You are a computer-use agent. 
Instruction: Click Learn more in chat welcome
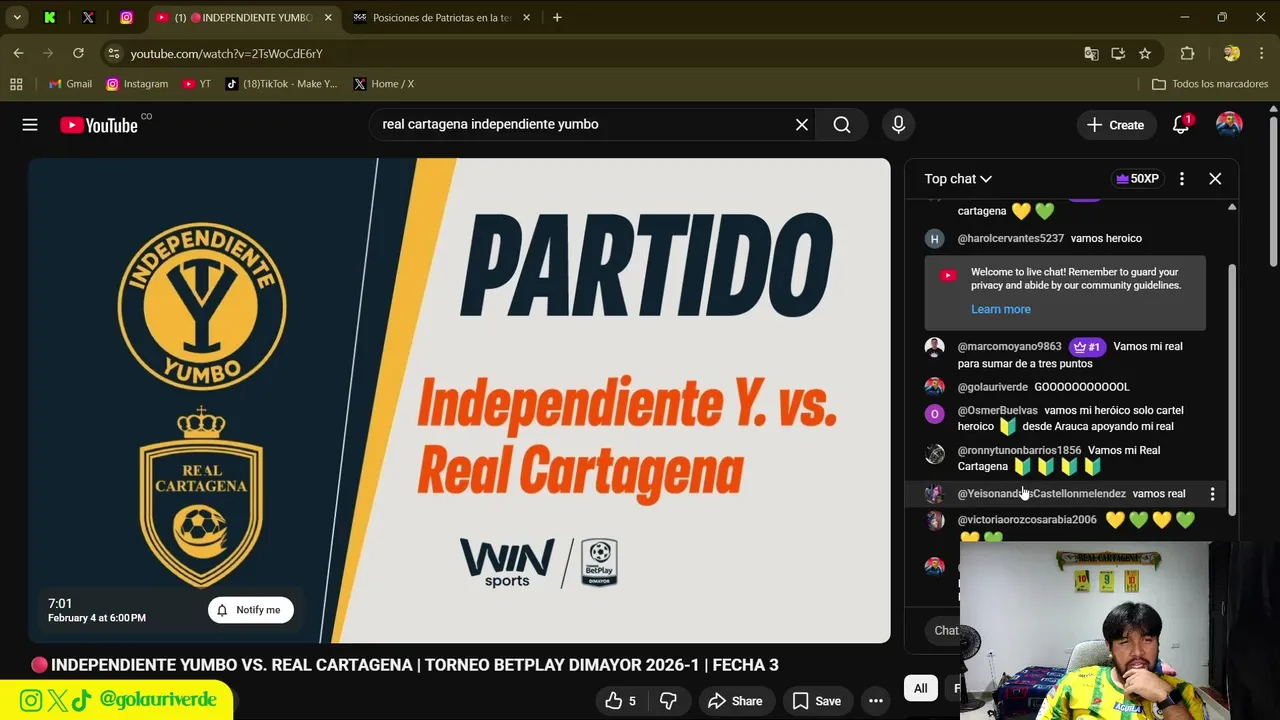[x=1000, y=309]
